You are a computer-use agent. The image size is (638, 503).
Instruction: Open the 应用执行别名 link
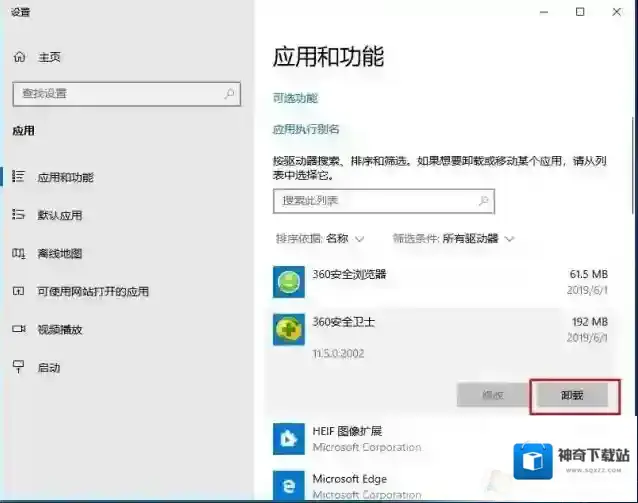[x=307, y=129]
